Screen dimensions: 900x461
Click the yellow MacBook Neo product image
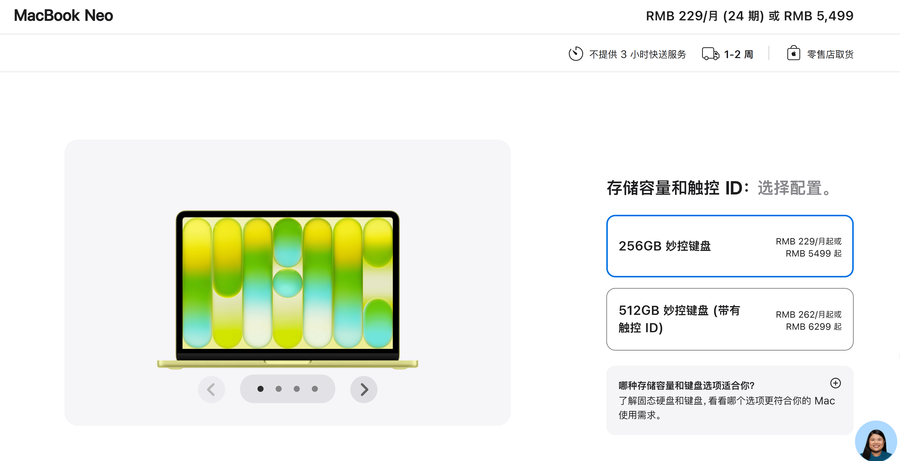pyautogui.click(x=288, y=290)
